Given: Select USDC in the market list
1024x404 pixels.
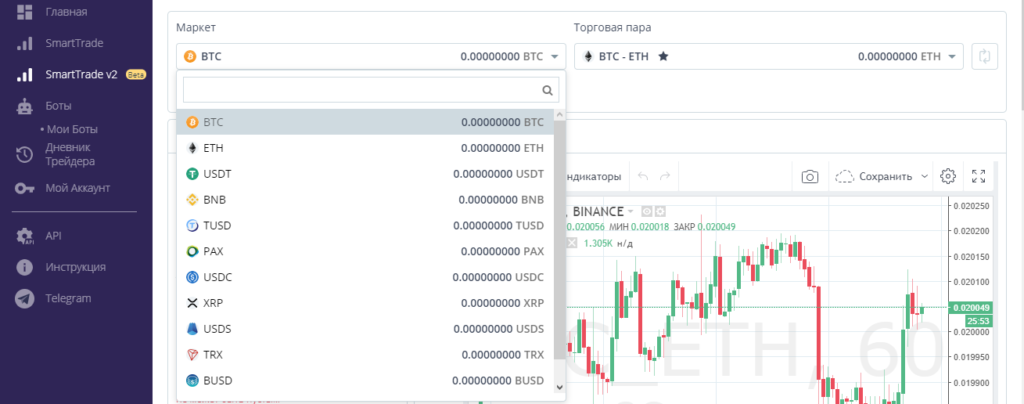Looking at the screenshot, I should pyautogui.click(x=365, y=277).
